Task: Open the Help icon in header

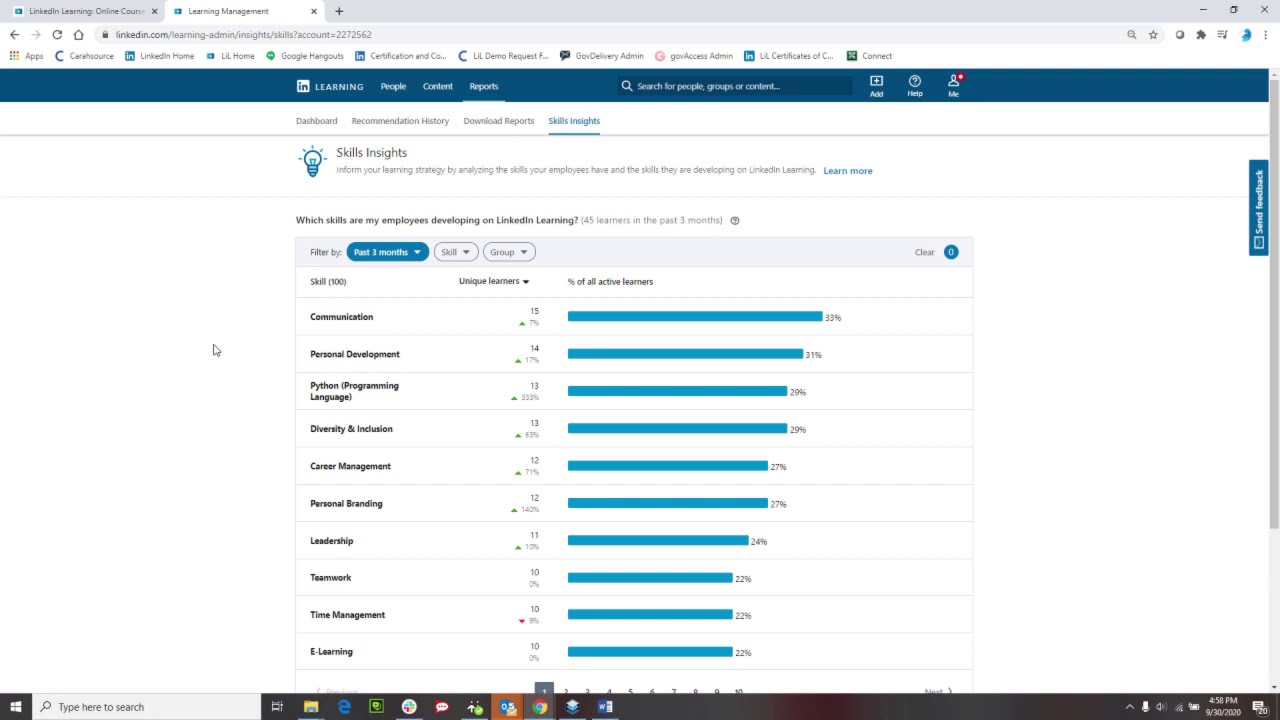Action: pyautogui.click(x=914, y=86)
